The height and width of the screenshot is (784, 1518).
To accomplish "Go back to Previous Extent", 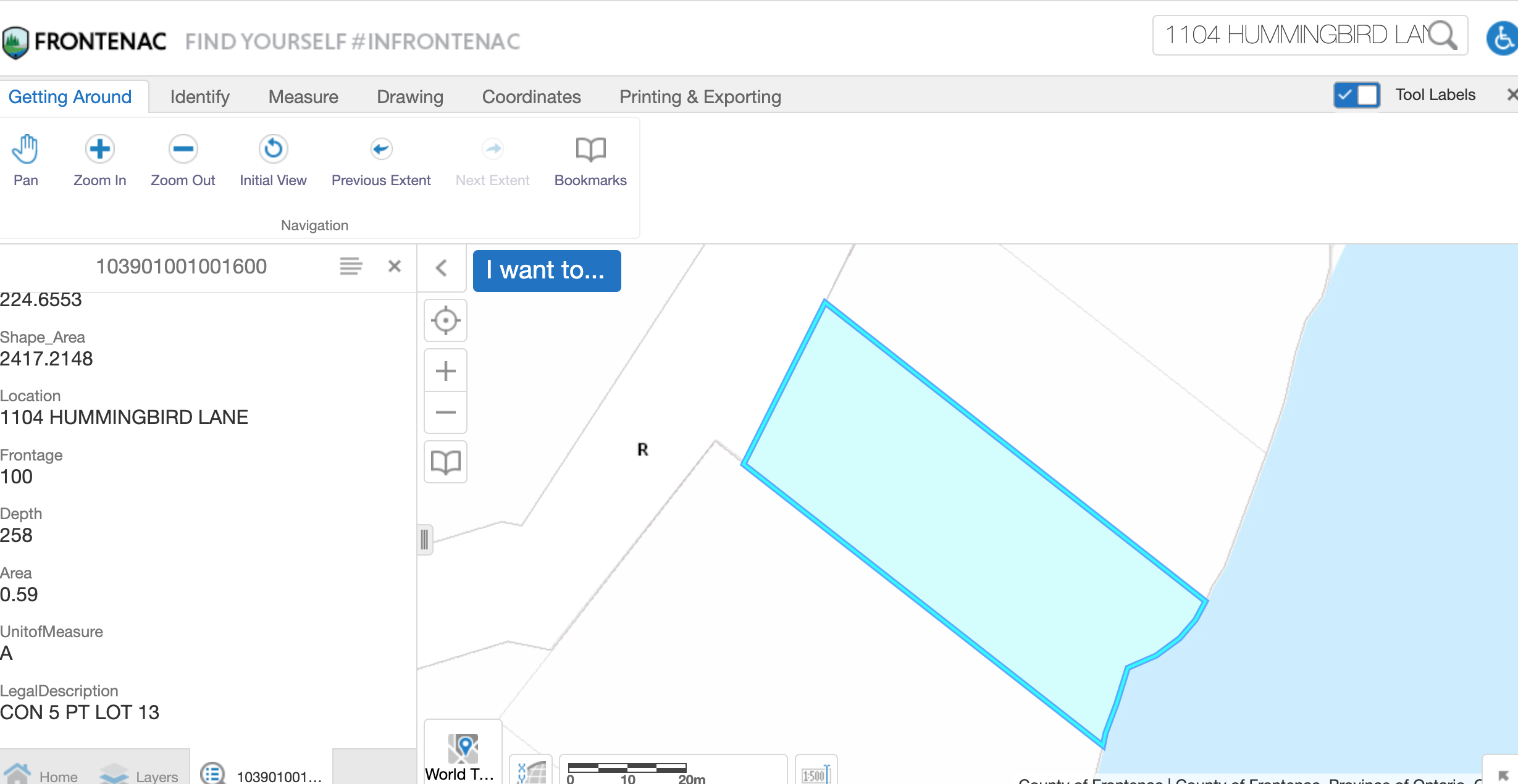I will [381, 160].
